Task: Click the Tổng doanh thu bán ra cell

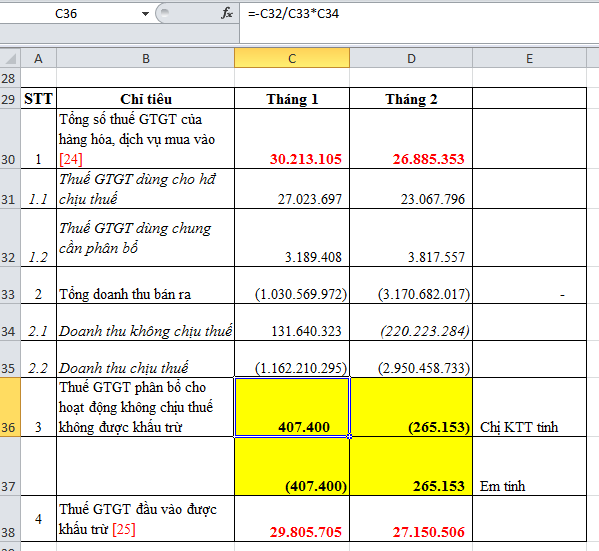Action: point(146,285)
